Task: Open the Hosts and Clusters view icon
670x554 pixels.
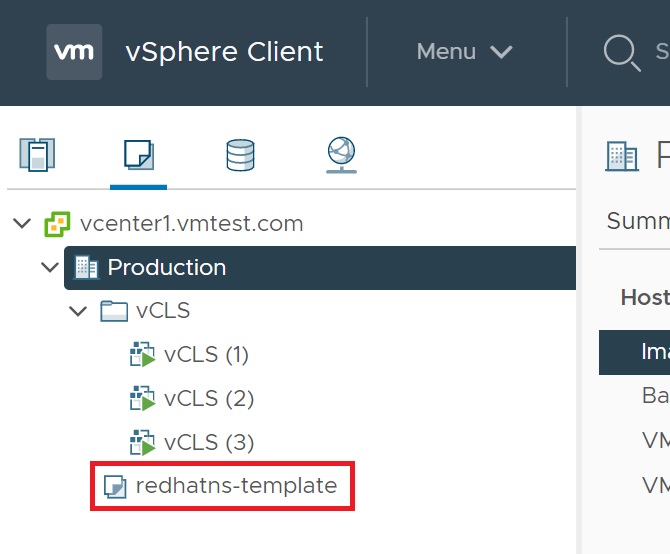Action: [x=37, y=155]
